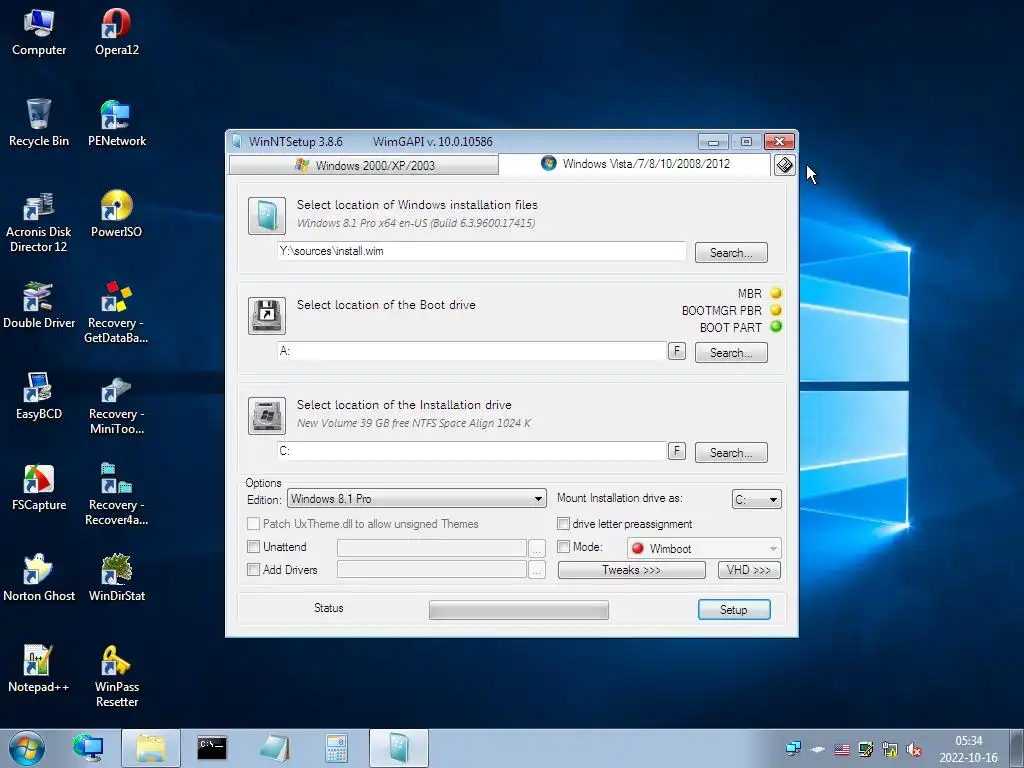Select the WinPass Resetter icon

pyautogui.click(x=116, y=676)
